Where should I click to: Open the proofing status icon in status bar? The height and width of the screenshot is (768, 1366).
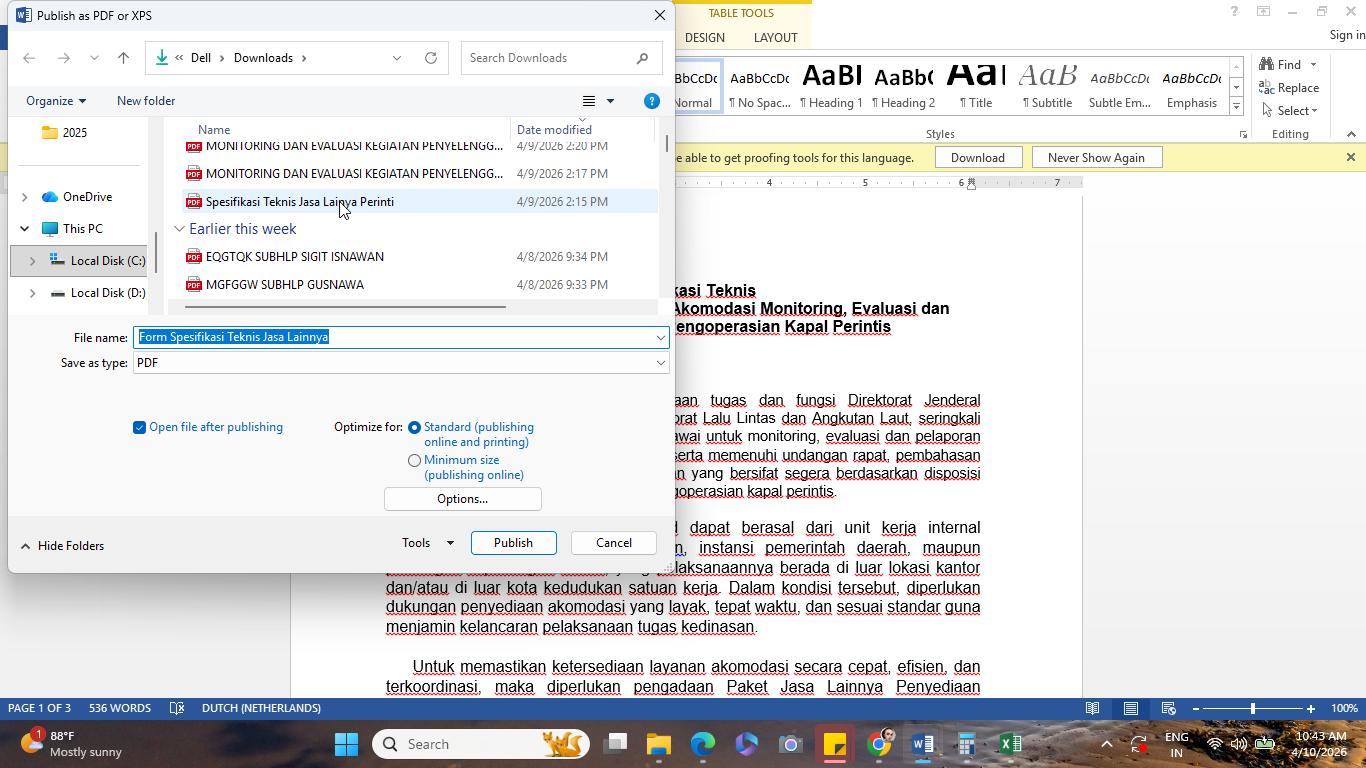click(177, 708)
